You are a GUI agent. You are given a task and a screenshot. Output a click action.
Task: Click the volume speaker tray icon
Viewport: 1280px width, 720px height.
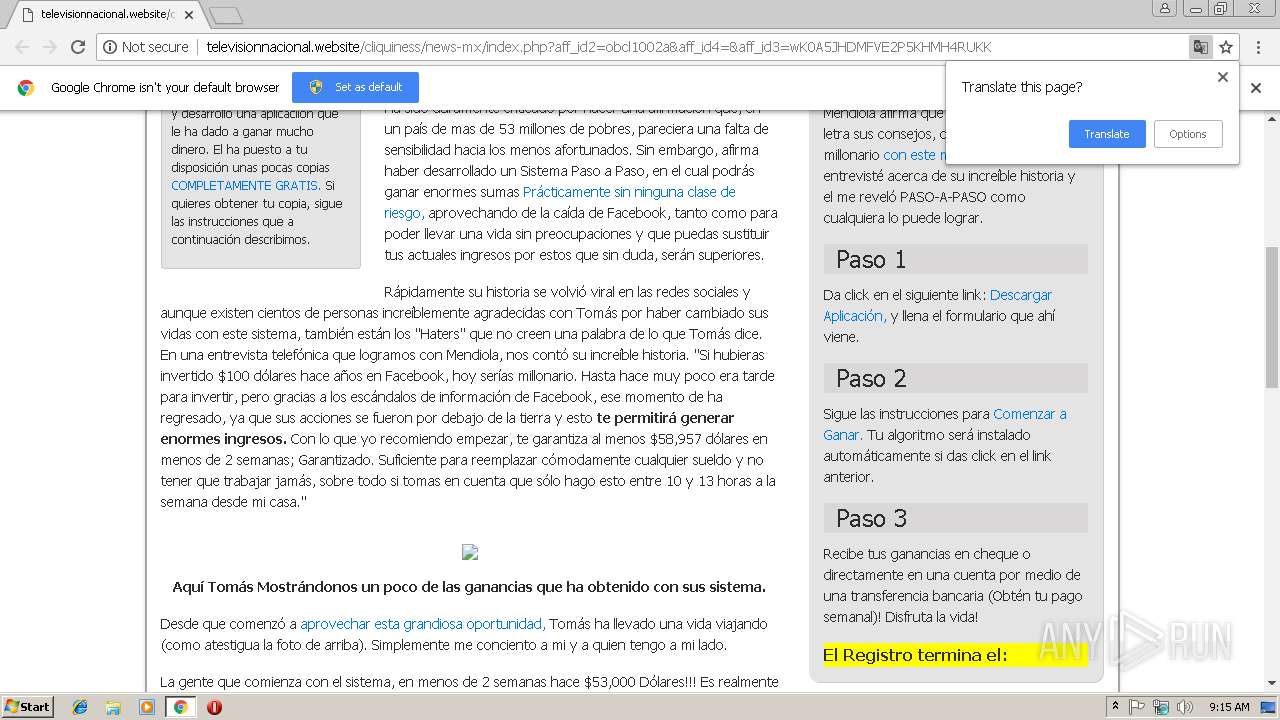pos(1185,707)
